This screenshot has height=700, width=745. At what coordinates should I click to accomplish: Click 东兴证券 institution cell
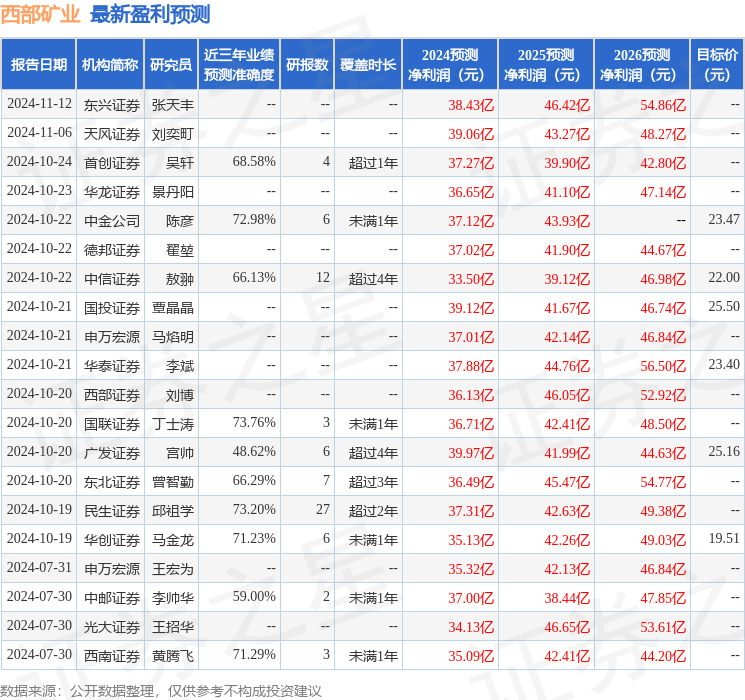112,105
